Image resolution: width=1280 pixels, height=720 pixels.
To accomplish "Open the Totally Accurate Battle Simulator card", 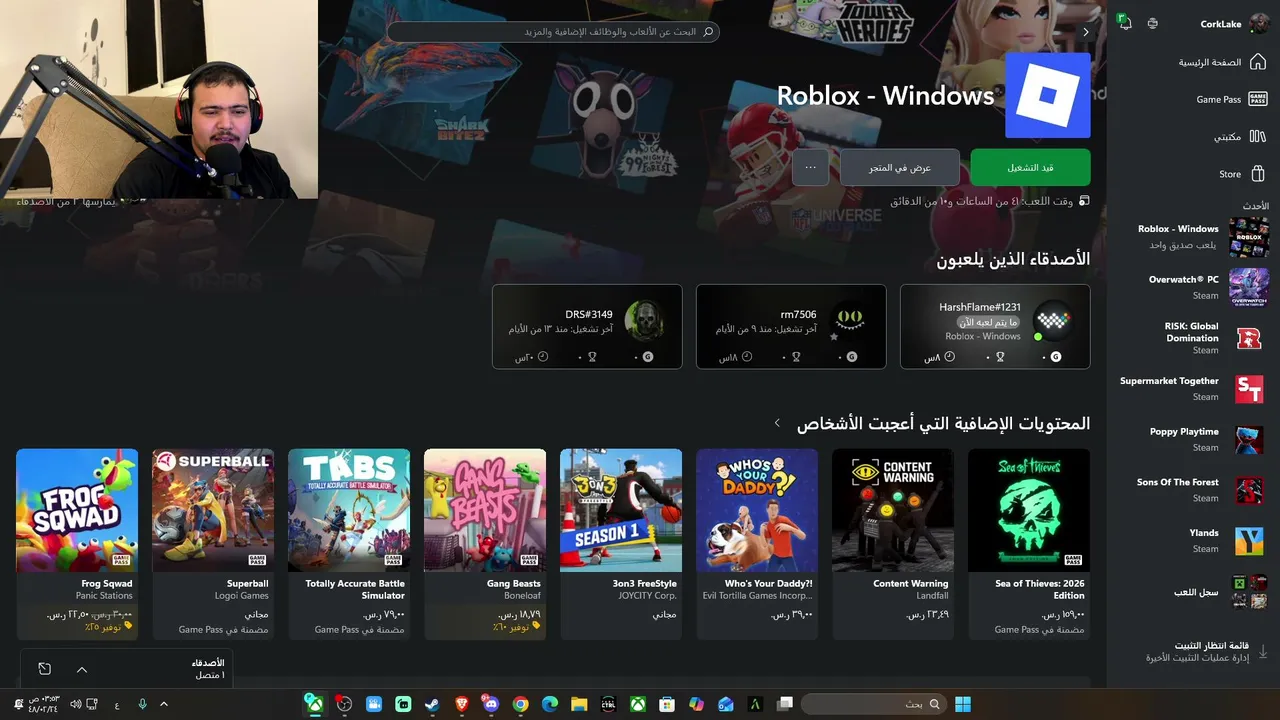I will (x=349, y=543).
